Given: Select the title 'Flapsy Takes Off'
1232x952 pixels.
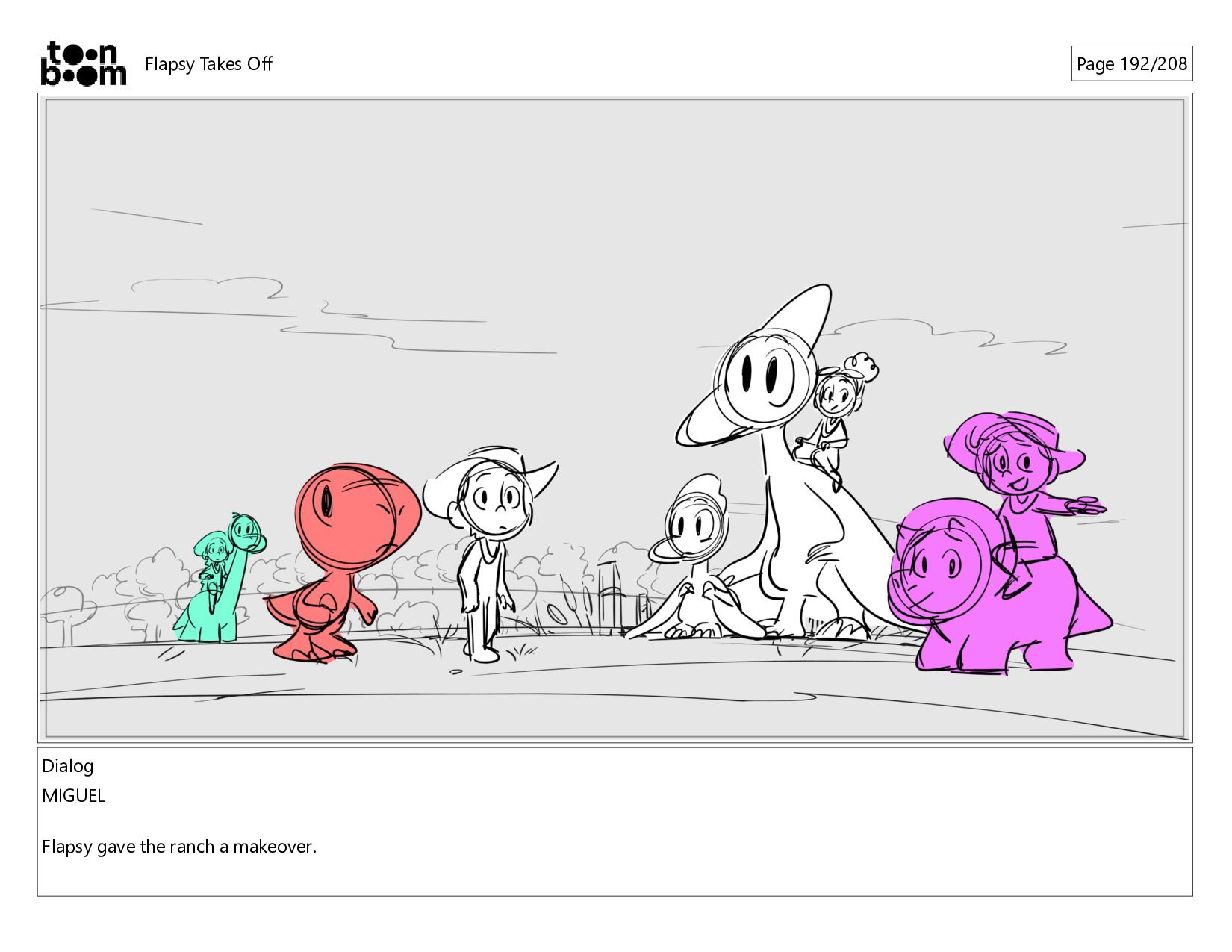Looking at the screenshot, I should pos(208,64).
